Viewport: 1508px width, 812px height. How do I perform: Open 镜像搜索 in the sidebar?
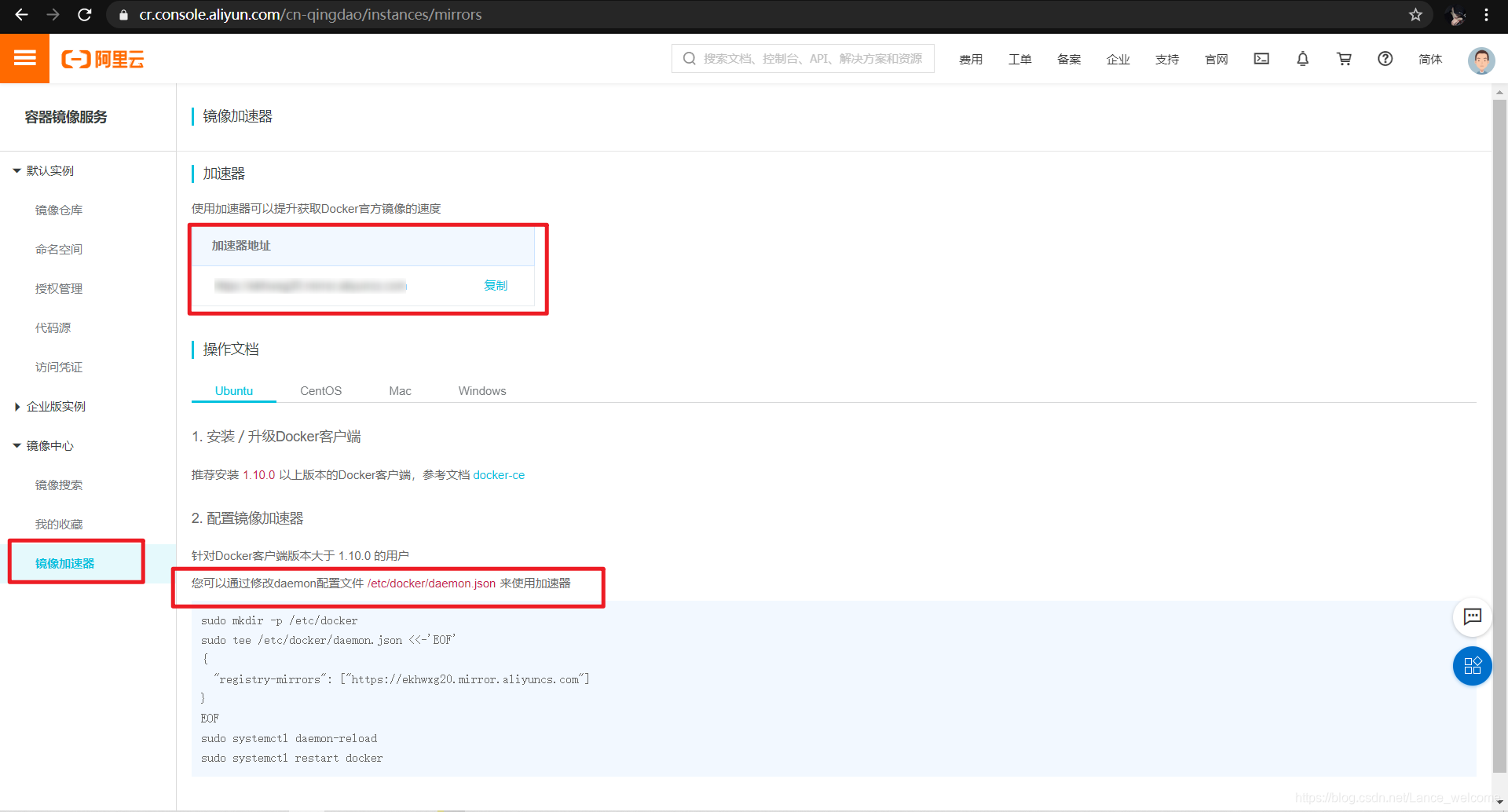coord(59,485)
